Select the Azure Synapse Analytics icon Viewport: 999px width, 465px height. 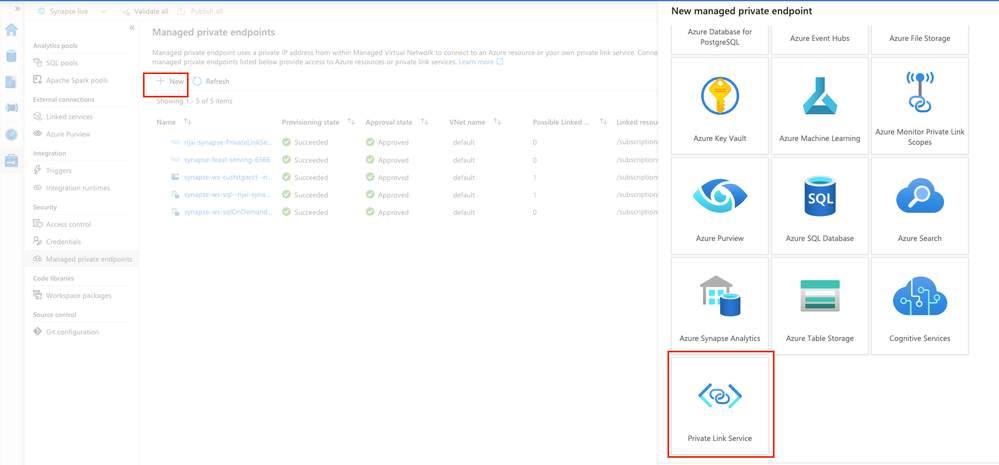[720, 296]
